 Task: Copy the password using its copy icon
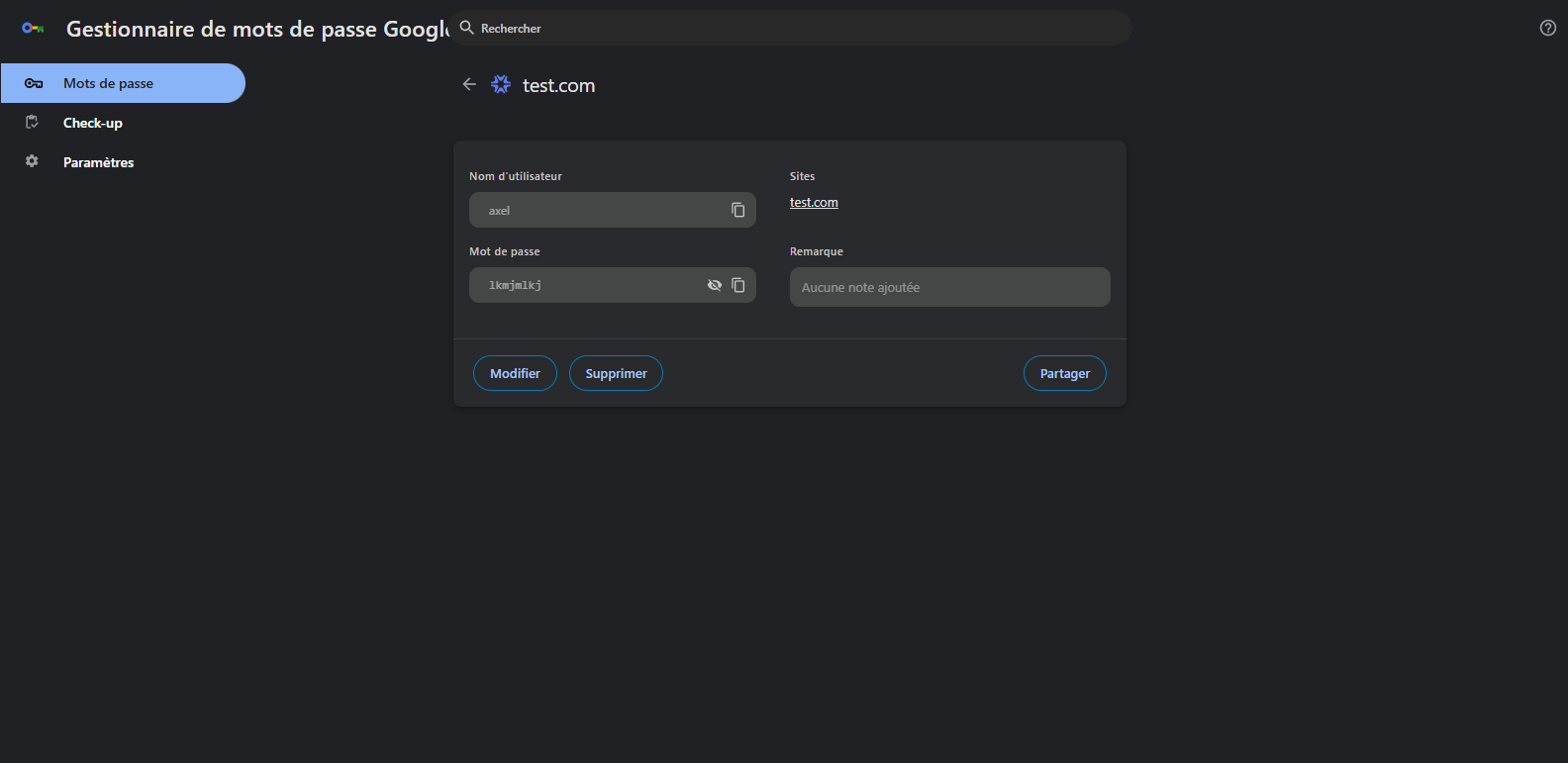point(737,285)
